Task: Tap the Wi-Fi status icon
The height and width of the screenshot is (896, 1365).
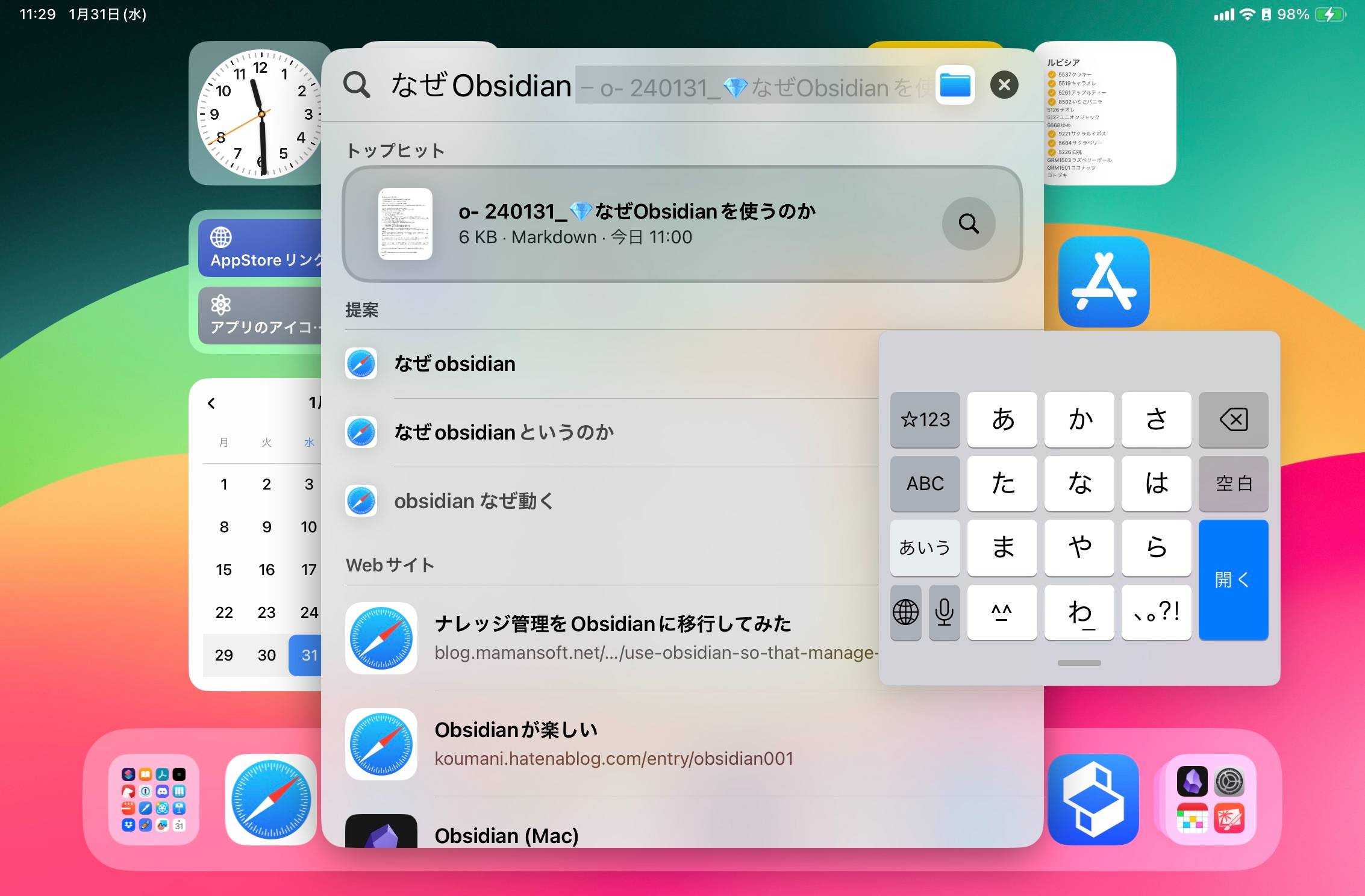Action: pyautogui.click(x=1247, y=14)
